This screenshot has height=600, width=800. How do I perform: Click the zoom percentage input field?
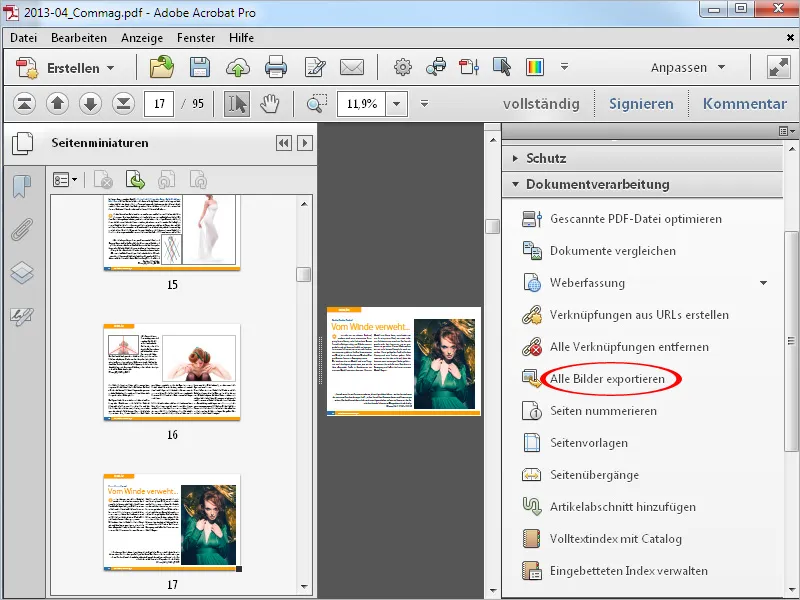click(x=361, y=104)
